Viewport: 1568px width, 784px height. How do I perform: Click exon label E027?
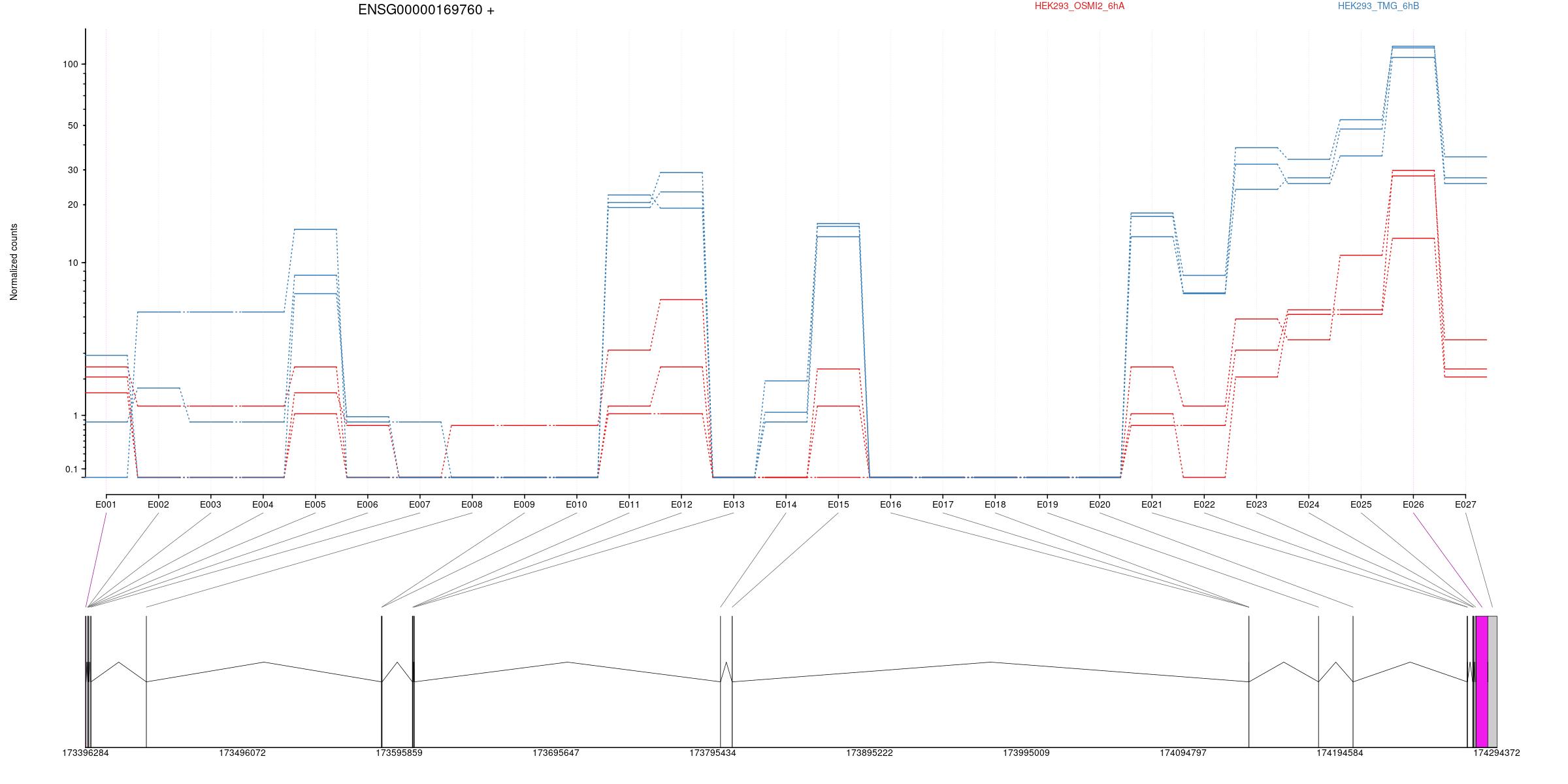[x=1465, y=504]
